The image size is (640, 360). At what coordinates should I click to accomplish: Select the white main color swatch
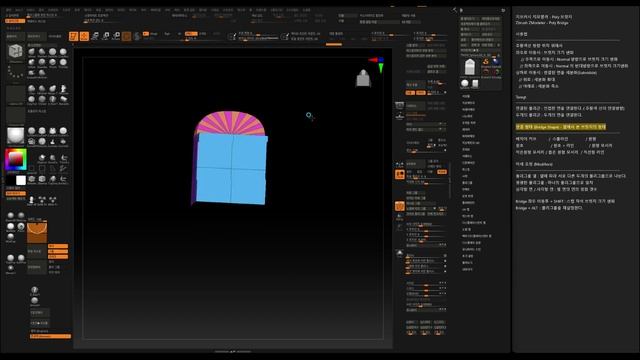point(21,180)
